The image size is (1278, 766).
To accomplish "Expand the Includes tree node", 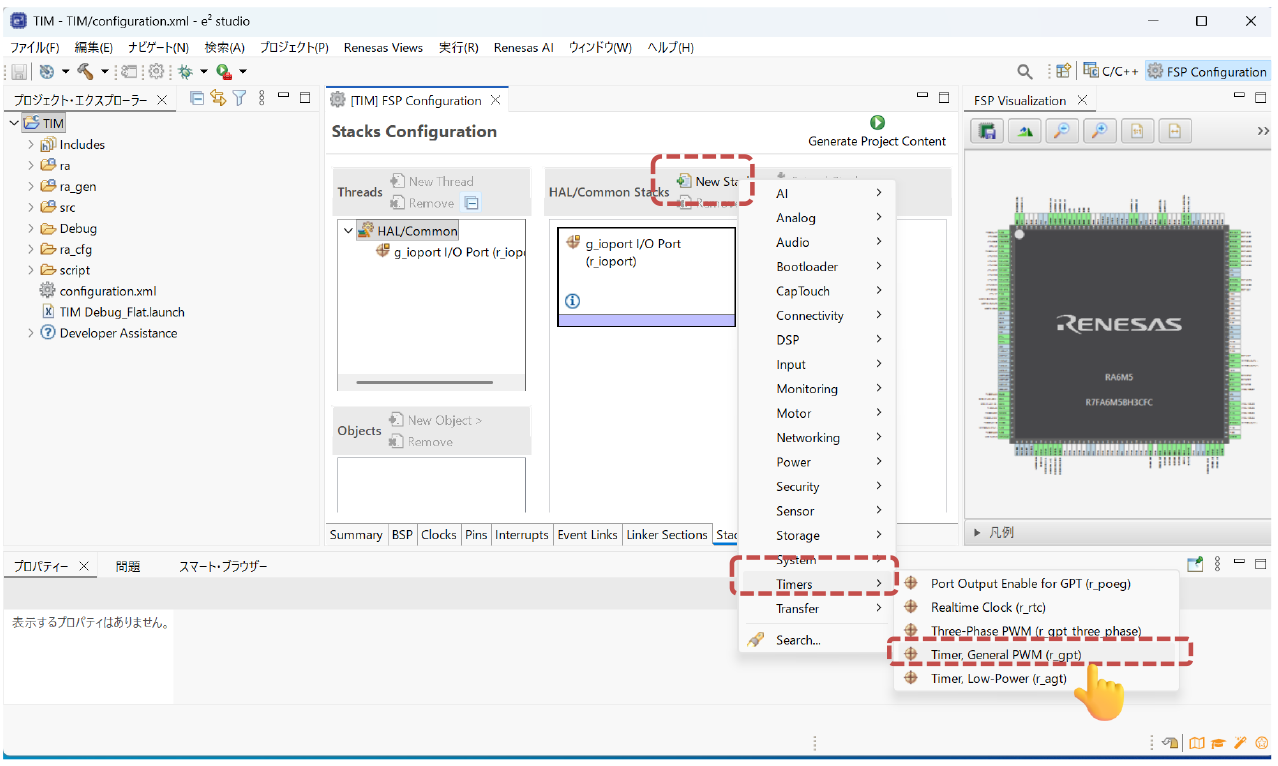I will 31,145.
